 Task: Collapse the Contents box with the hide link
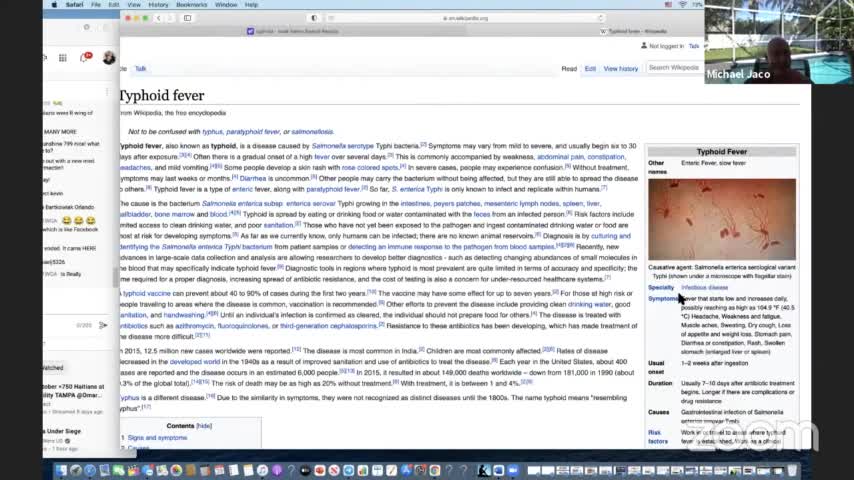coord(204,426)
